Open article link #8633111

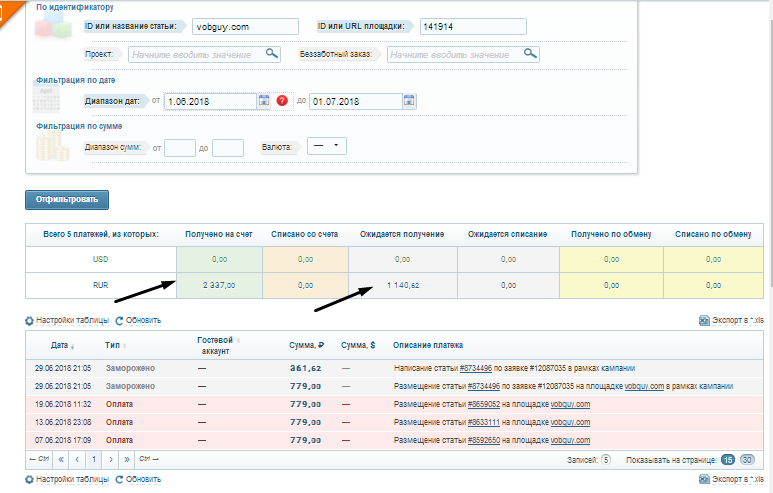pos(484,422)
